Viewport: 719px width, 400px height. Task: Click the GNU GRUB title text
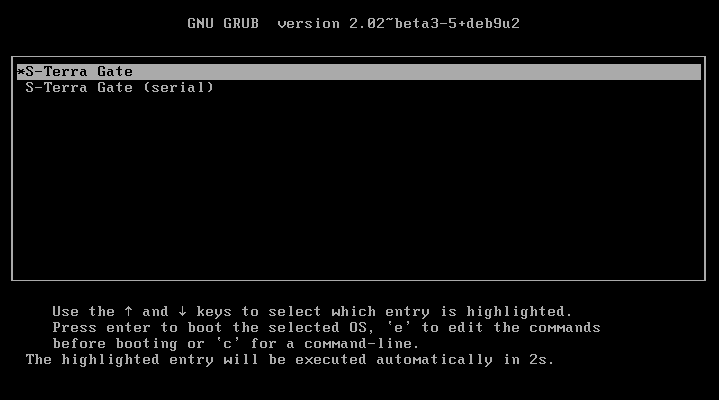[x=223, y=23]
